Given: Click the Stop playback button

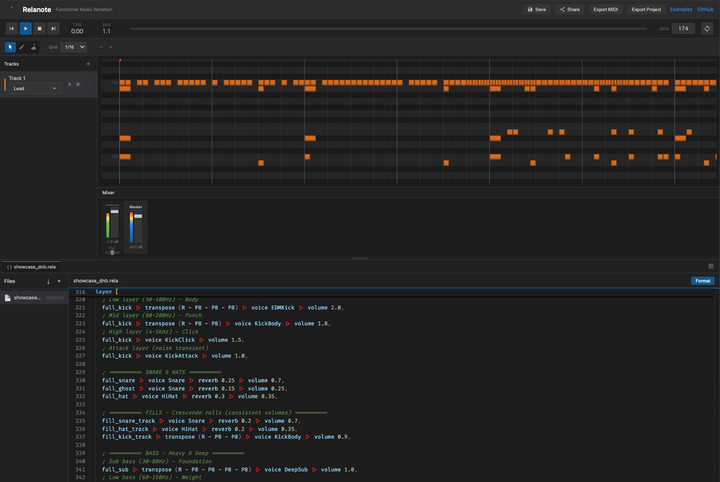Looking at the screenshot, I should tap(40, 29).
